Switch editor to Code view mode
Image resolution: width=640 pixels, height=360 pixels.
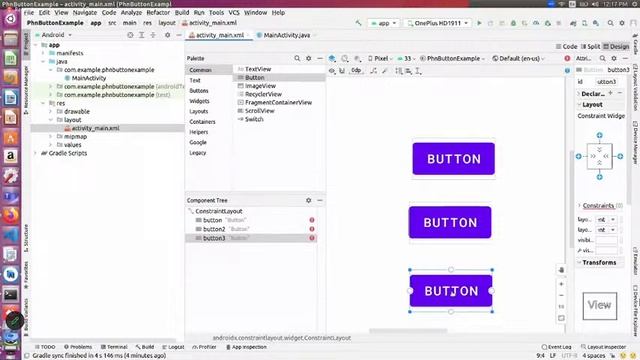point(567,47)
